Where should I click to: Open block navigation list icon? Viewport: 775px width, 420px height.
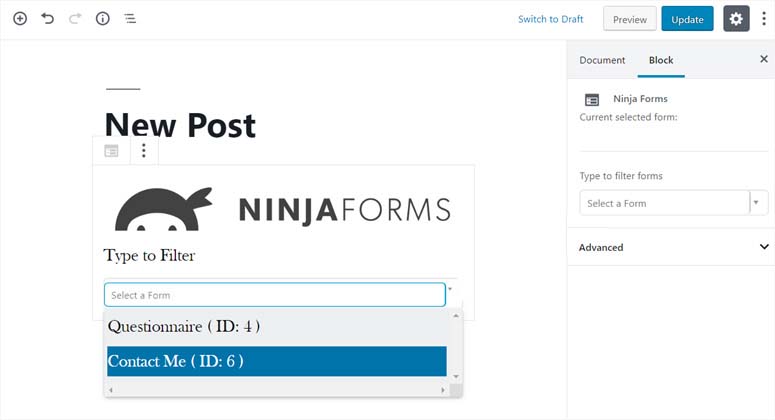(130, 19)
